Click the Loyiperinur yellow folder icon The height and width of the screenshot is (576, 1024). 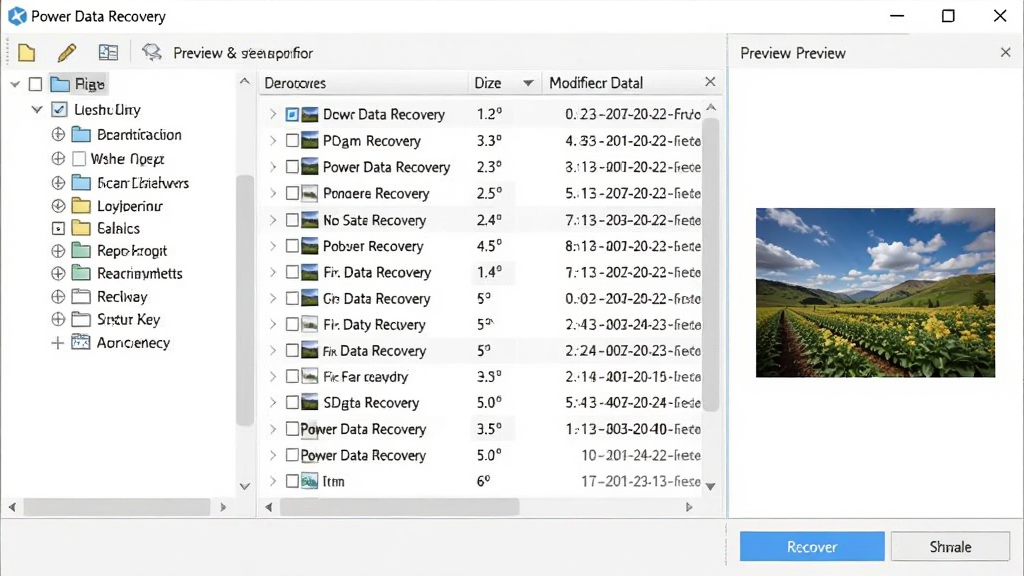81,206
